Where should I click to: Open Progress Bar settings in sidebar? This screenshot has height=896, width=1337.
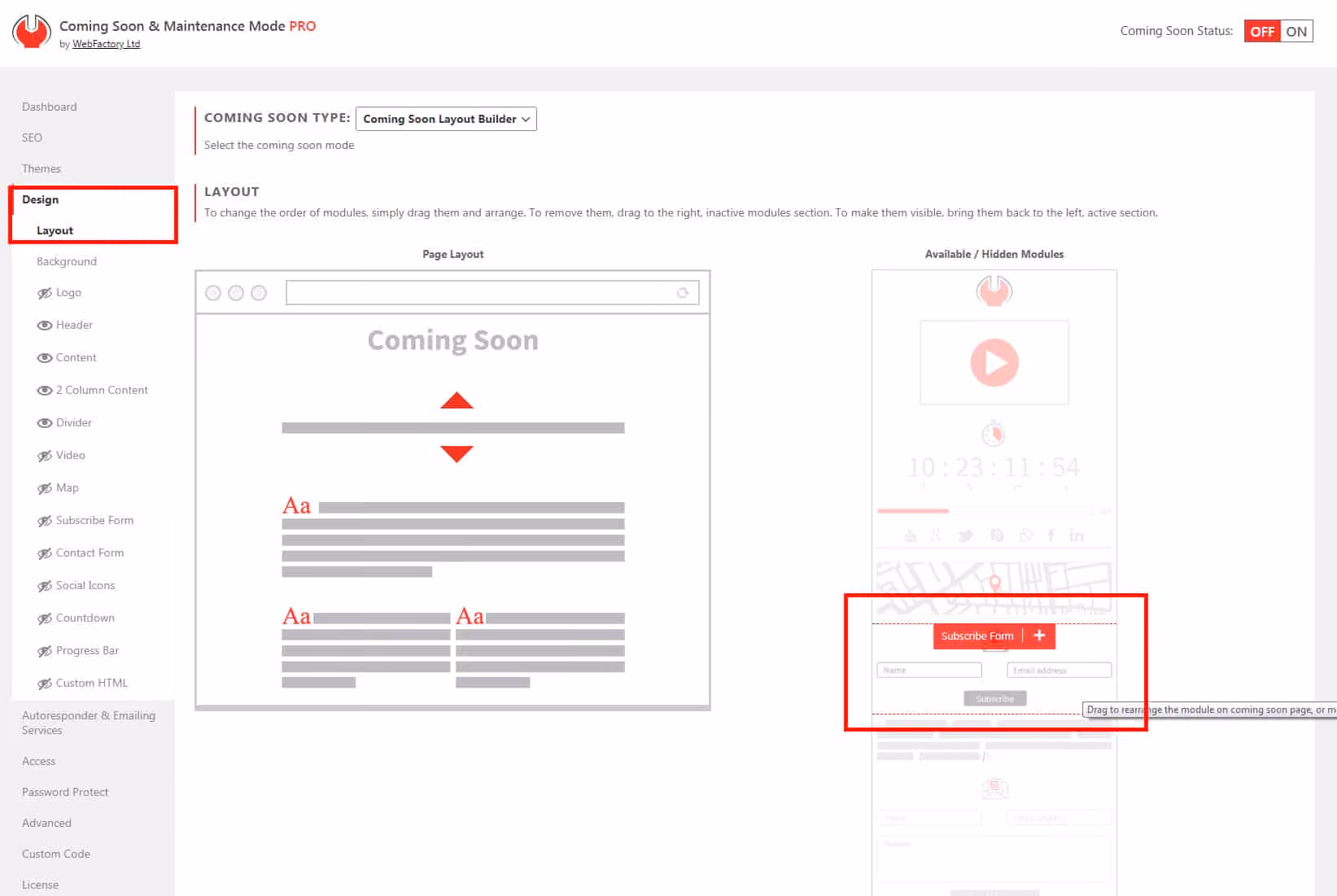coord(87,650)
